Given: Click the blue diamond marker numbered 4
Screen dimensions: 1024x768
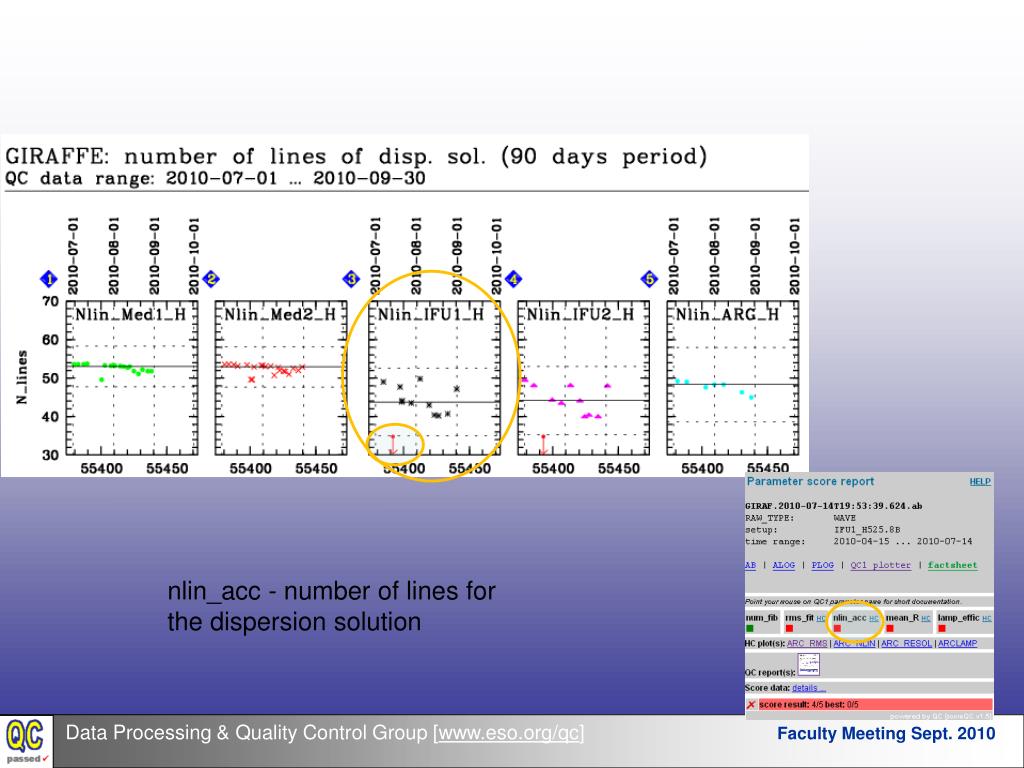Looking at the screenshot, I should tap(513, 280).
